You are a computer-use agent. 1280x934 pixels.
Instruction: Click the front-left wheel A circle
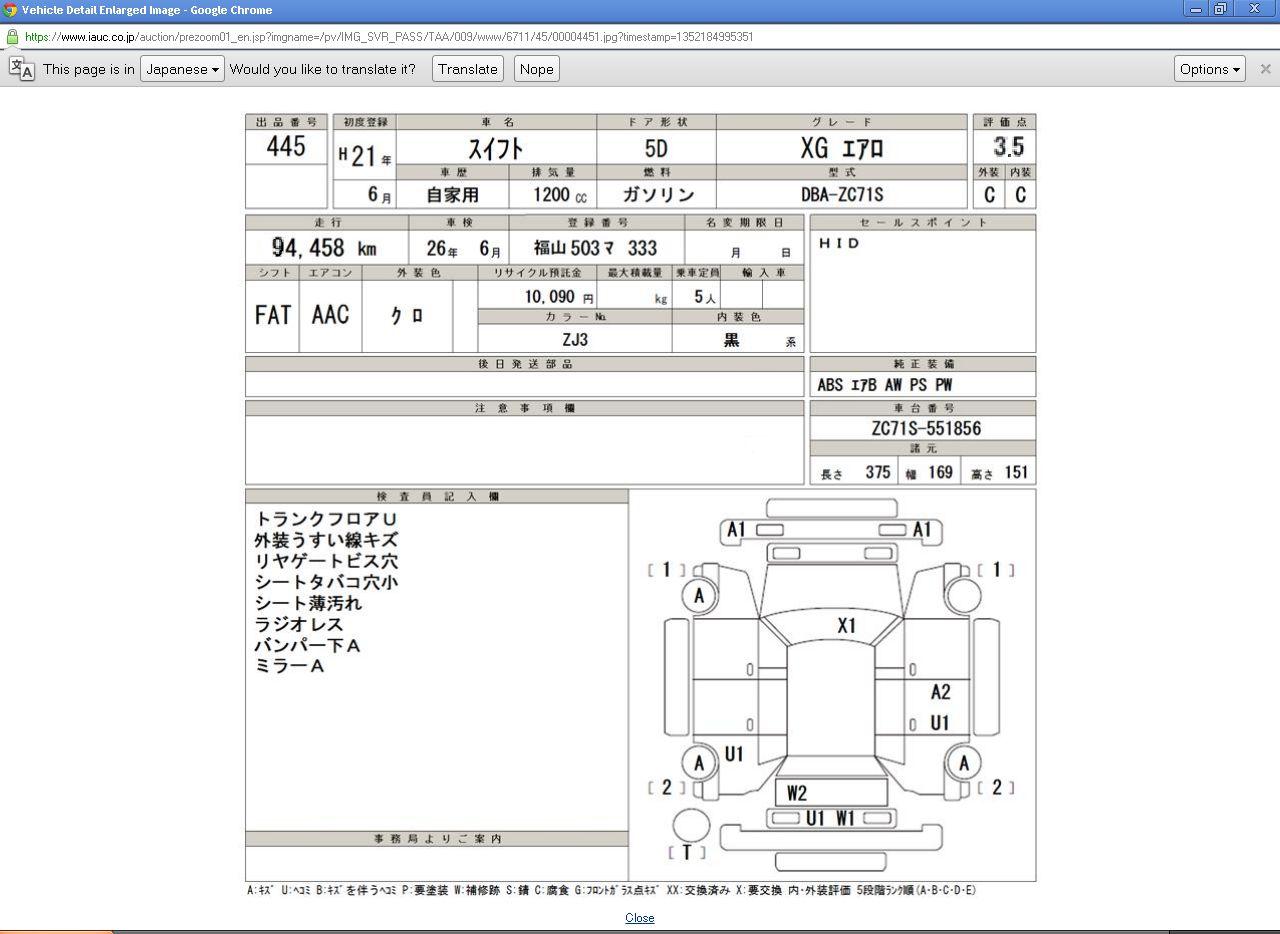click(x=699, y=597)
